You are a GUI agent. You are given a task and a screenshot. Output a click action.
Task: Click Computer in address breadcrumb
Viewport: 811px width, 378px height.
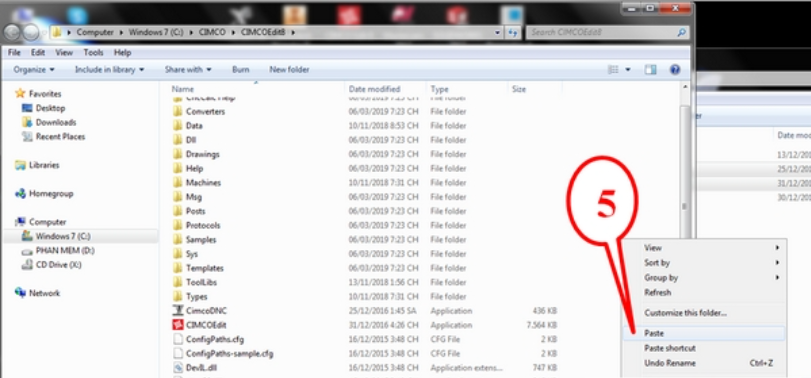(x=95, y=33)
